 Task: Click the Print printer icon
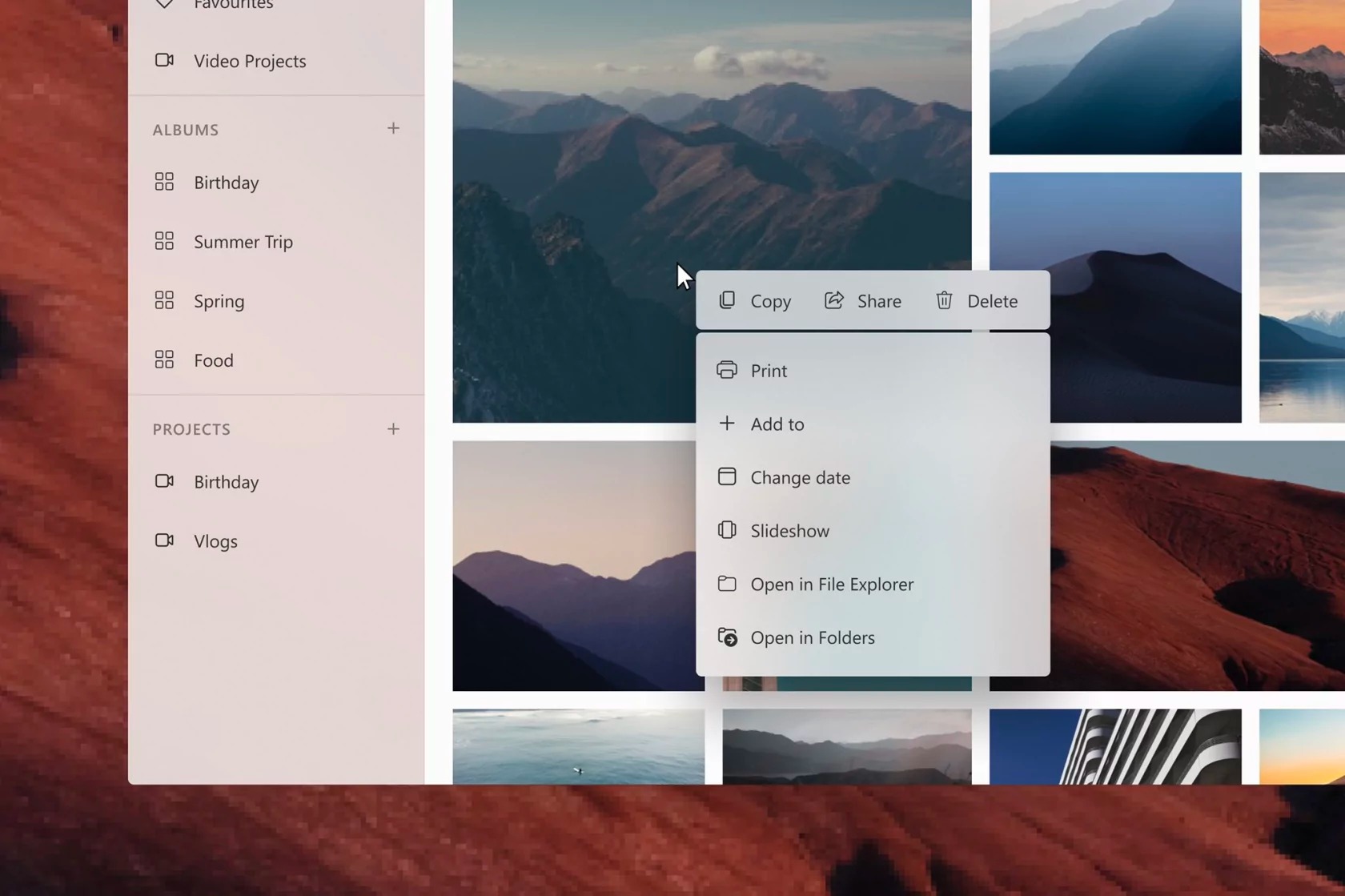(727, 370)
